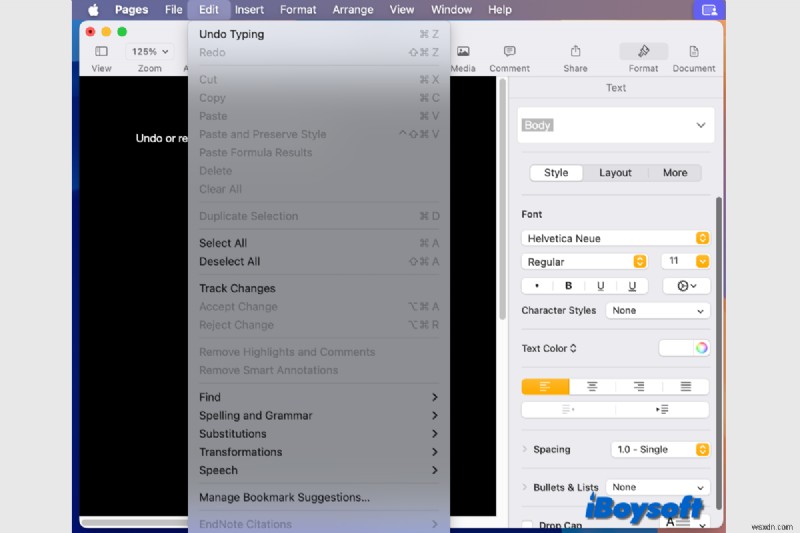Choose Select All from Edit menu
The image size is (800, 533).
[319, 243]
